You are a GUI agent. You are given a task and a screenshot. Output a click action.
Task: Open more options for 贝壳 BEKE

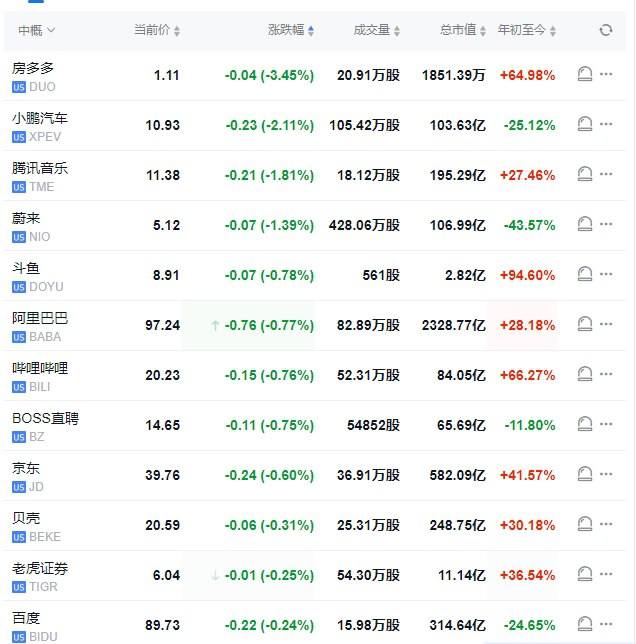pos(606,524)
